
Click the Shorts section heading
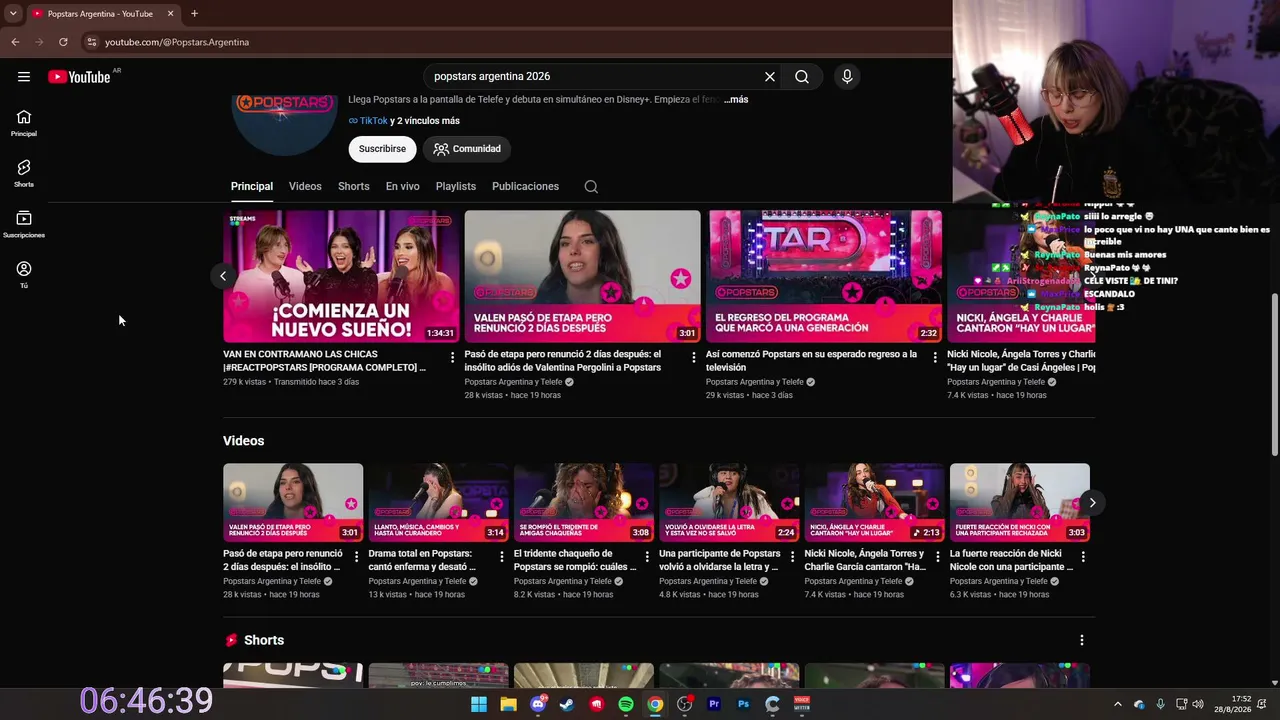point(264,640)
